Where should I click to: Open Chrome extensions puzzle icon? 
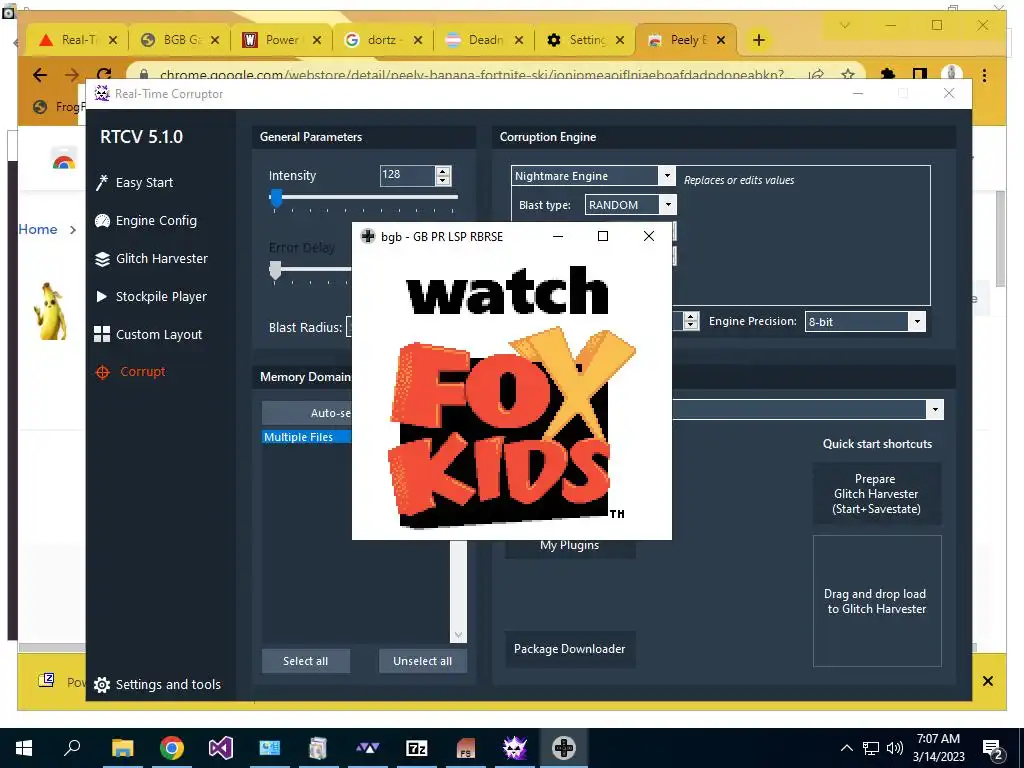[x=888, y=74]
